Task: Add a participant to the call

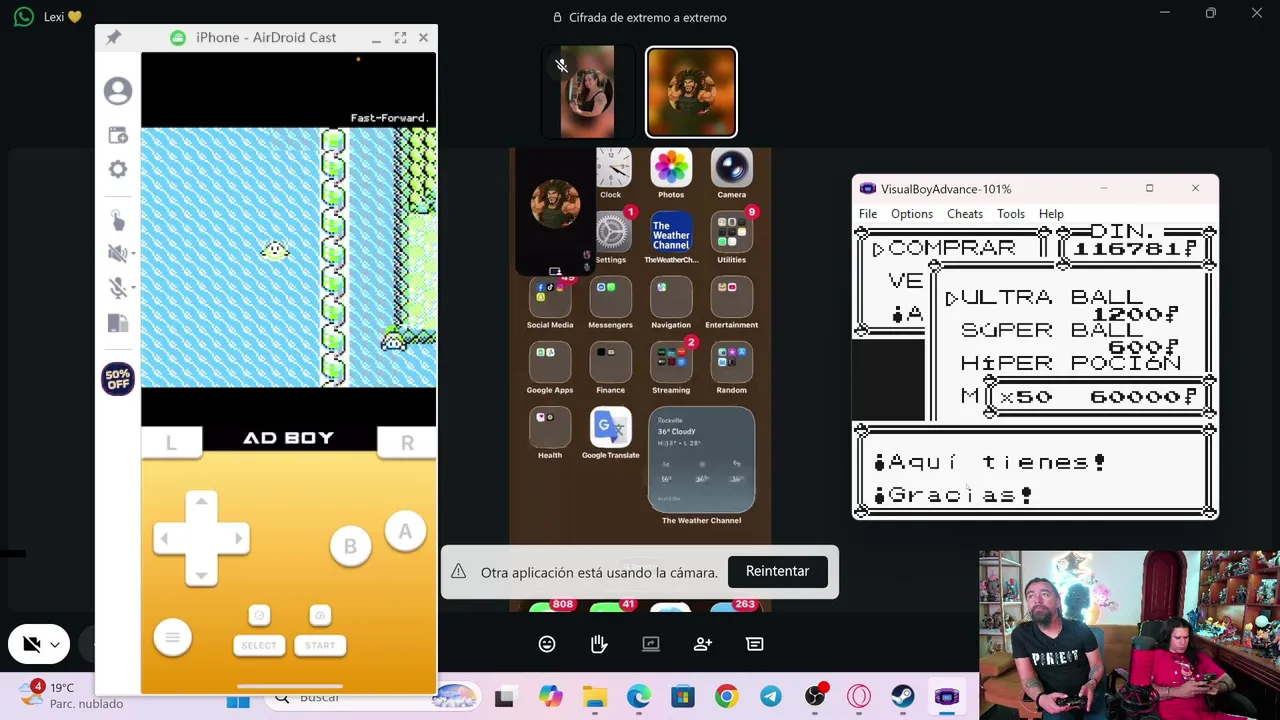Action: pos(703,644)
